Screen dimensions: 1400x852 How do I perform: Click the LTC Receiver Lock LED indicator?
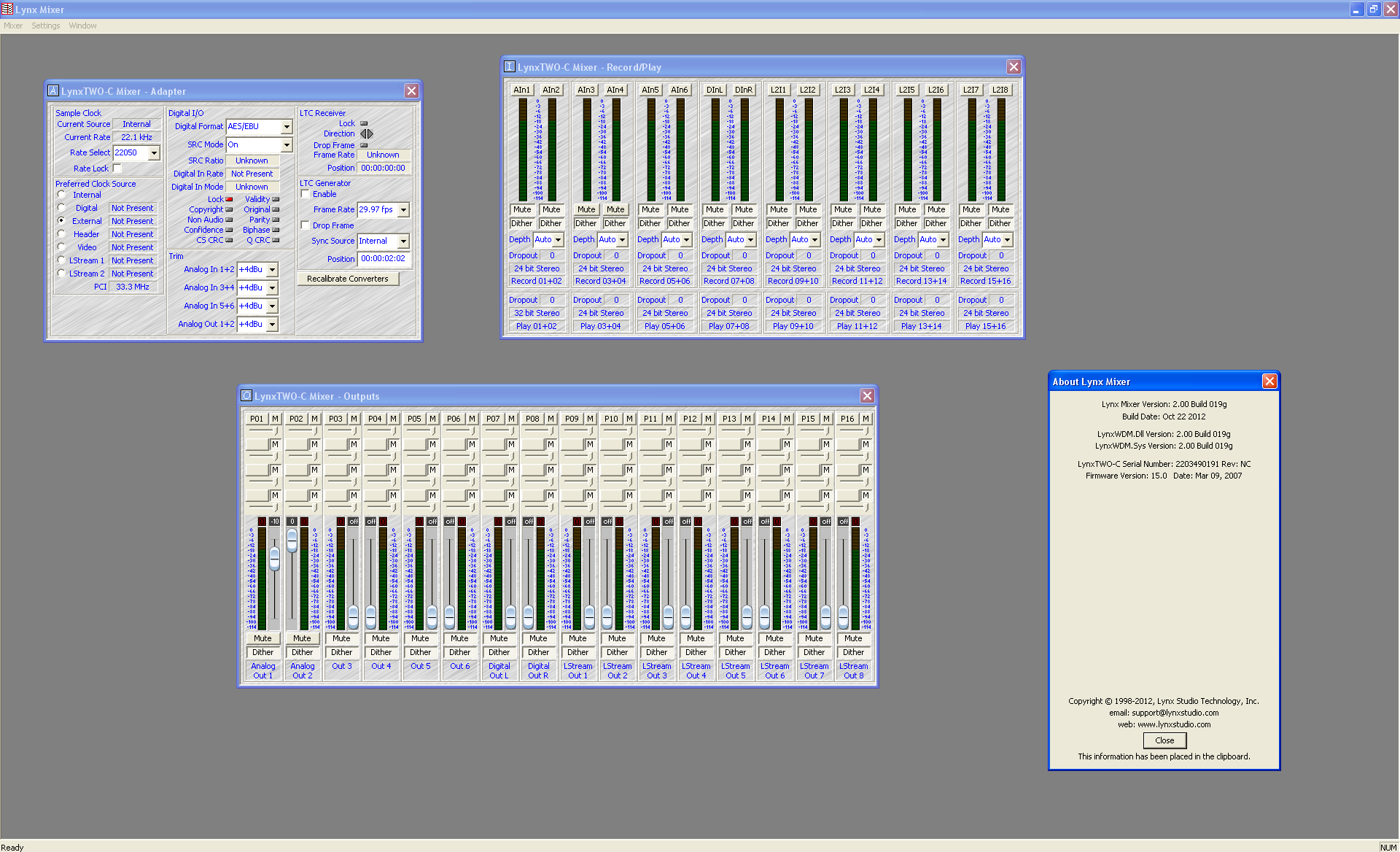[364, 123]
